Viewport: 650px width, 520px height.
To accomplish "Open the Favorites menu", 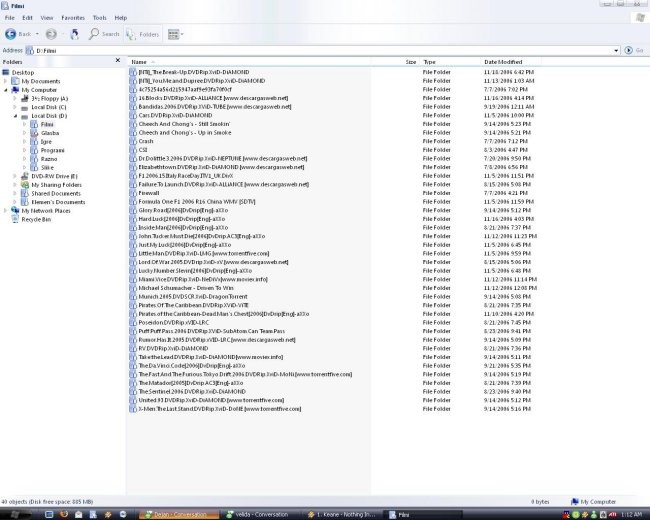I will (73, 18).
